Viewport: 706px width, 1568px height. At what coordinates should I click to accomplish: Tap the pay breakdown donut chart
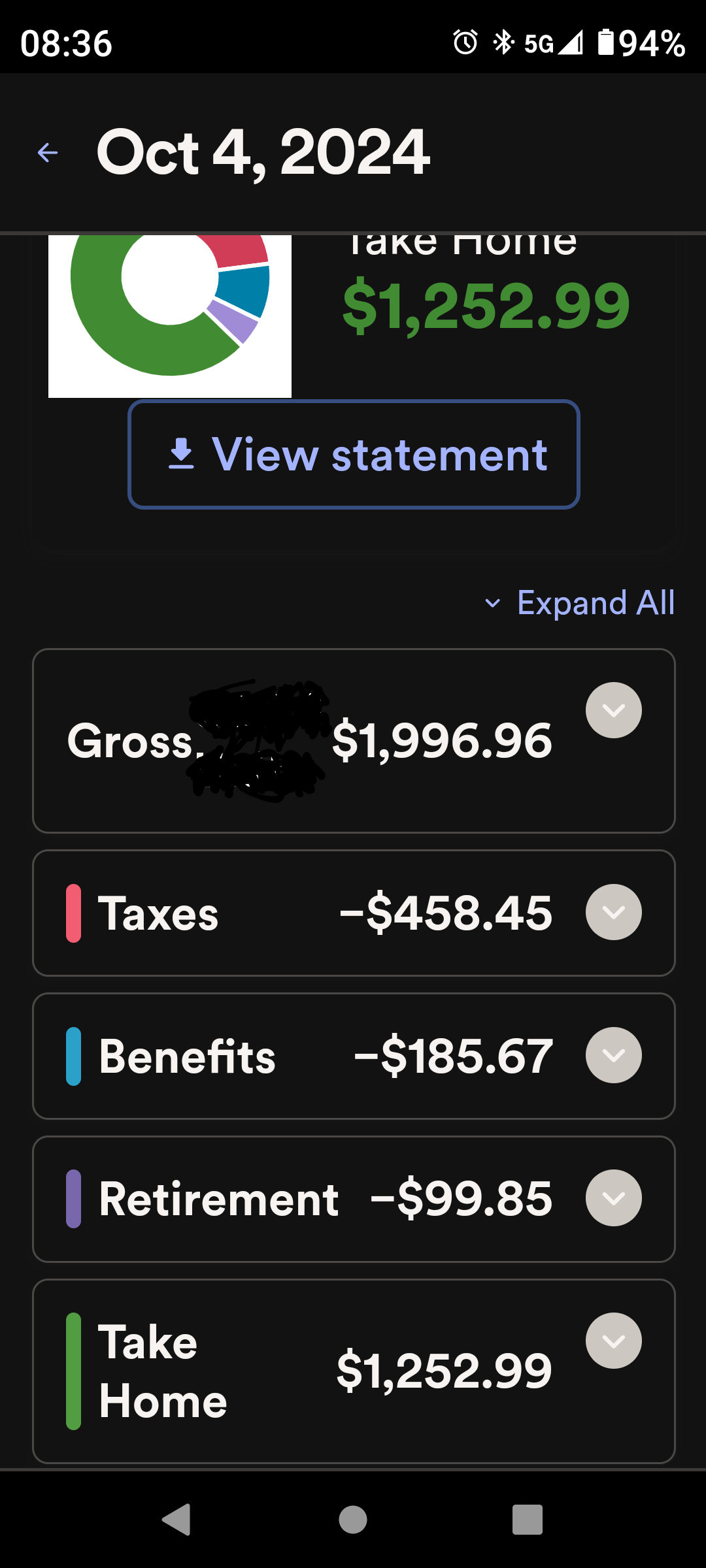point(170,307)
